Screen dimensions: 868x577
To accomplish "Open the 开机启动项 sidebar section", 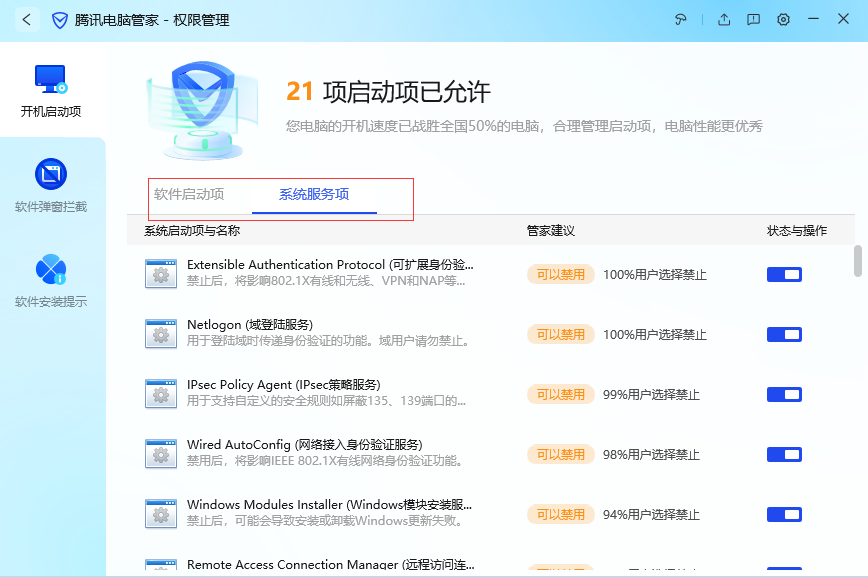I will point(51,91).
